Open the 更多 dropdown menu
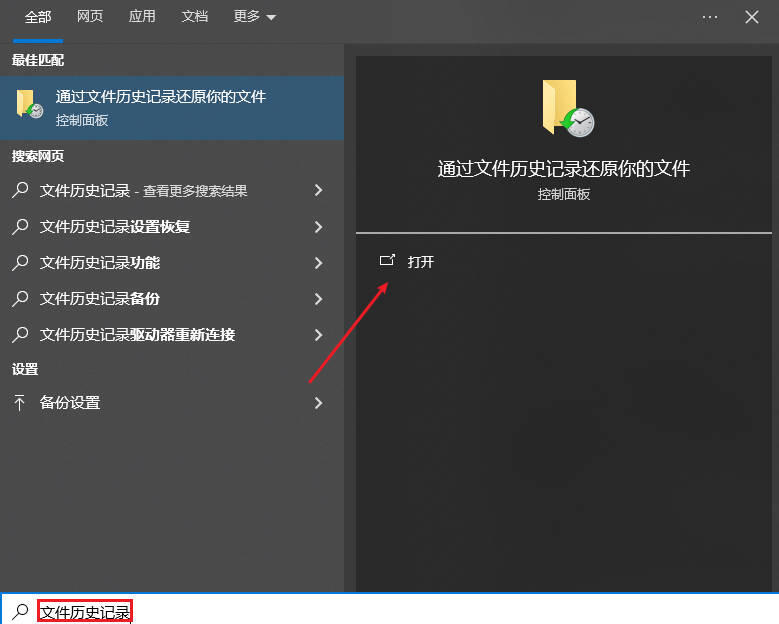This screenshot has width=779, height=624. pos(254,16)
